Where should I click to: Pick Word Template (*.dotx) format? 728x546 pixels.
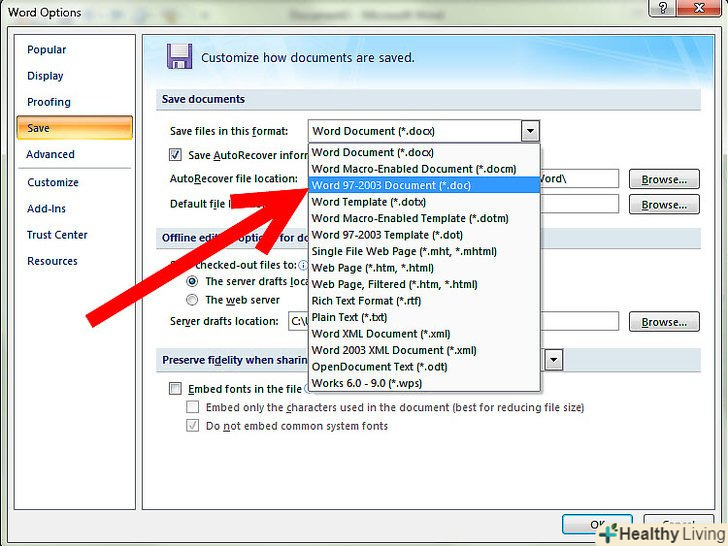click(x=424, y=202)
